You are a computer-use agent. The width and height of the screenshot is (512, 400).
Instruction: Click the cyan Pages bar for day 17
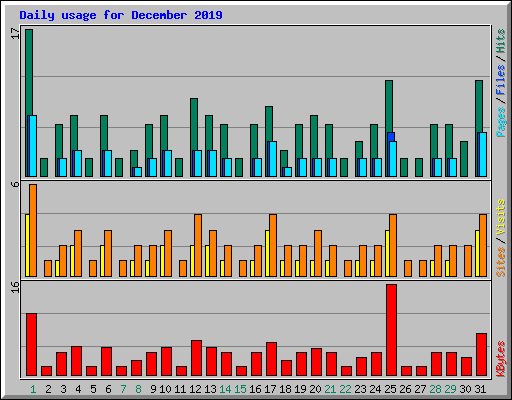coord(273,159)
